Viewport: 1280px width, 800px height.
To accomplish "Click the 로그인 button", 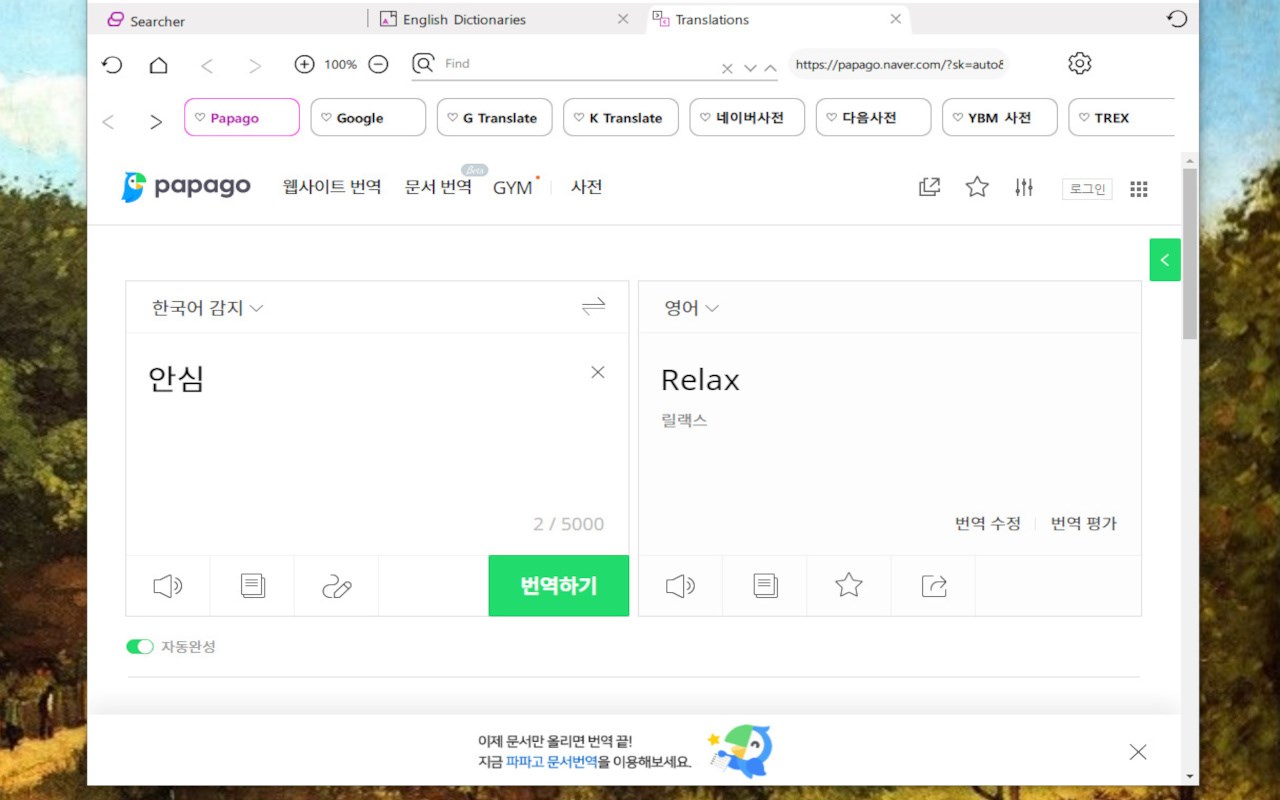I will [x=1087, y=189].
